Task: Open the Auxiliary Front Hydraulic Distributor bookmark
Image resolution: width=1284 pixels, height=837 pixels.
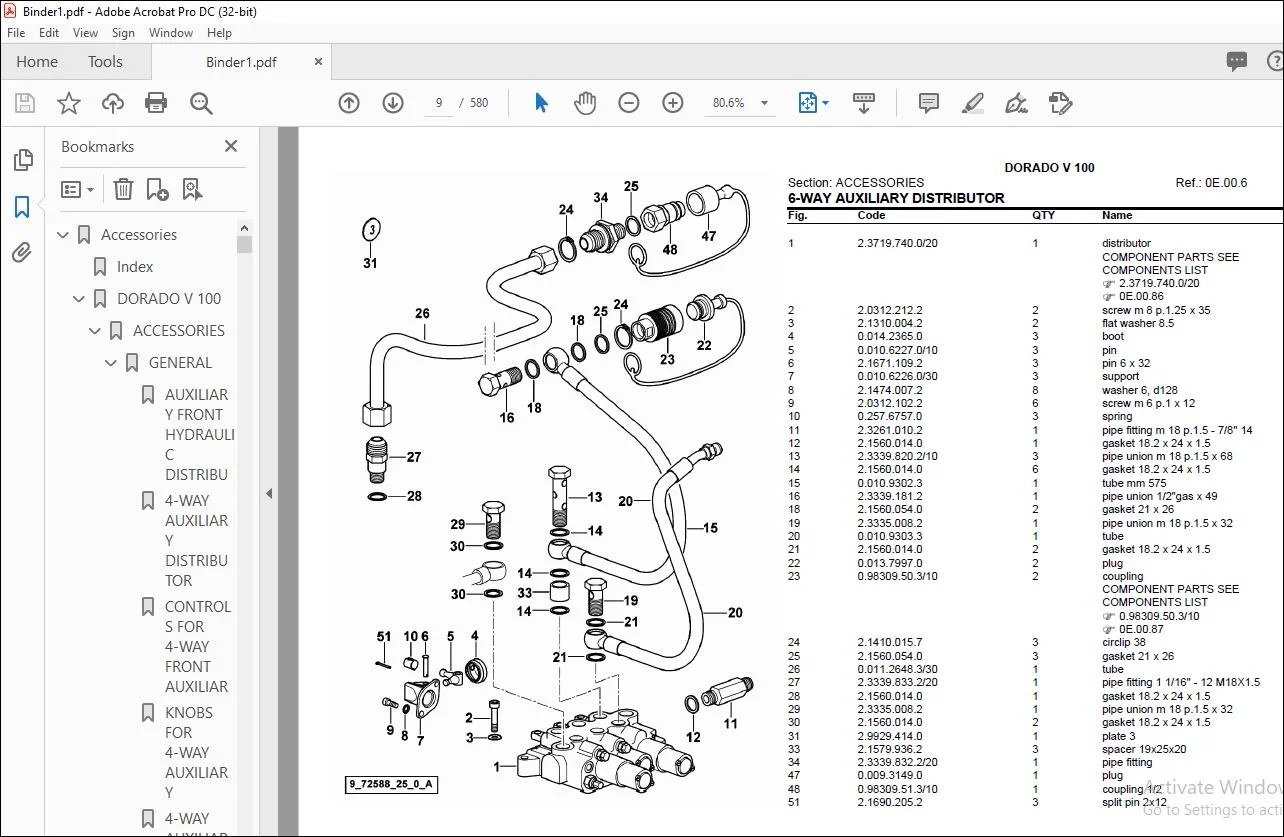Action: (198, 435)
